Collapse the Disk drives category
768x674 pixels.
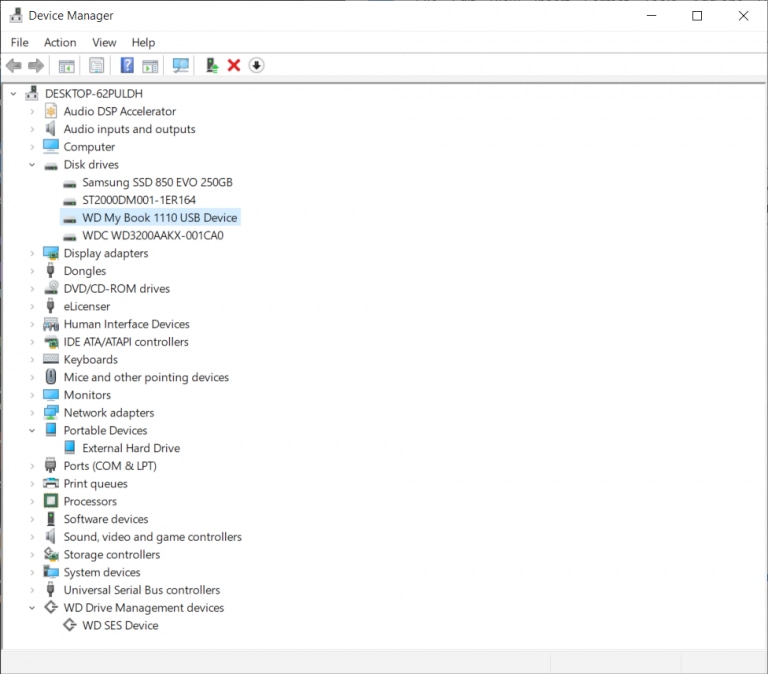pyautogui.click(x=32, y=165)
